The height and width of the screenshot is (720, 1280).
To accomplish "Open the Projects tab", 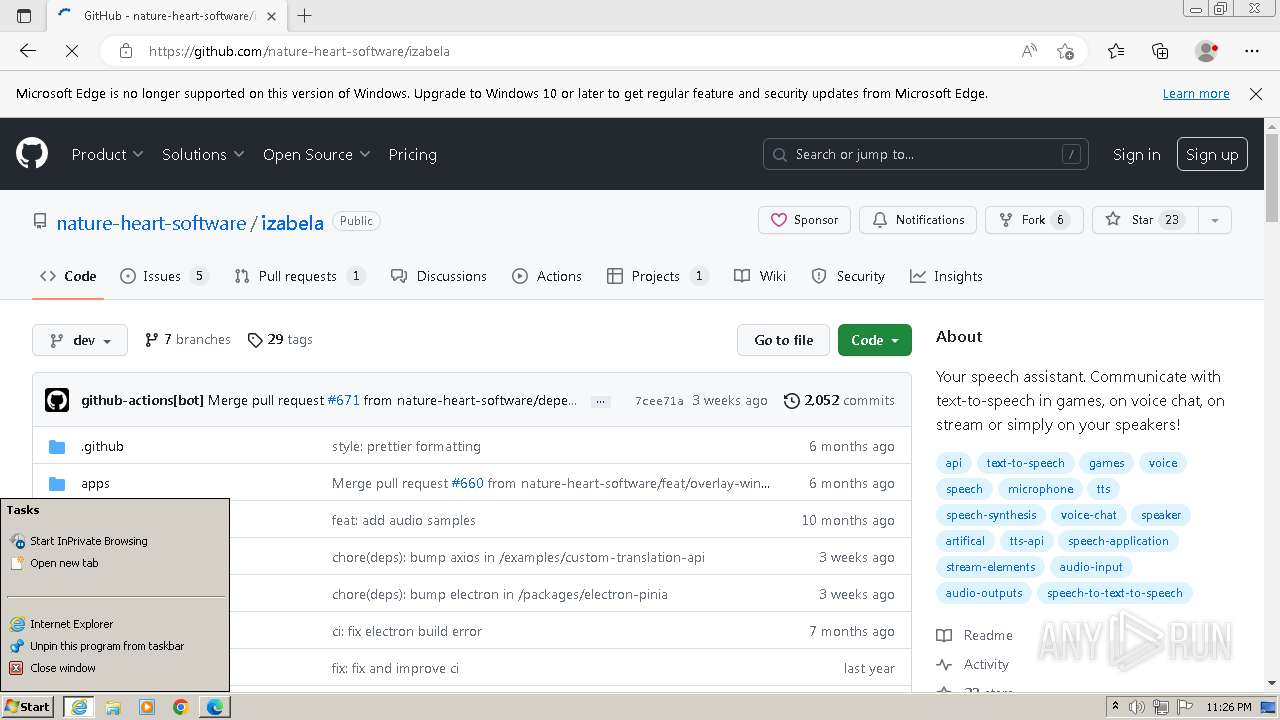I will pyautogui.click(x=657, y=276).
